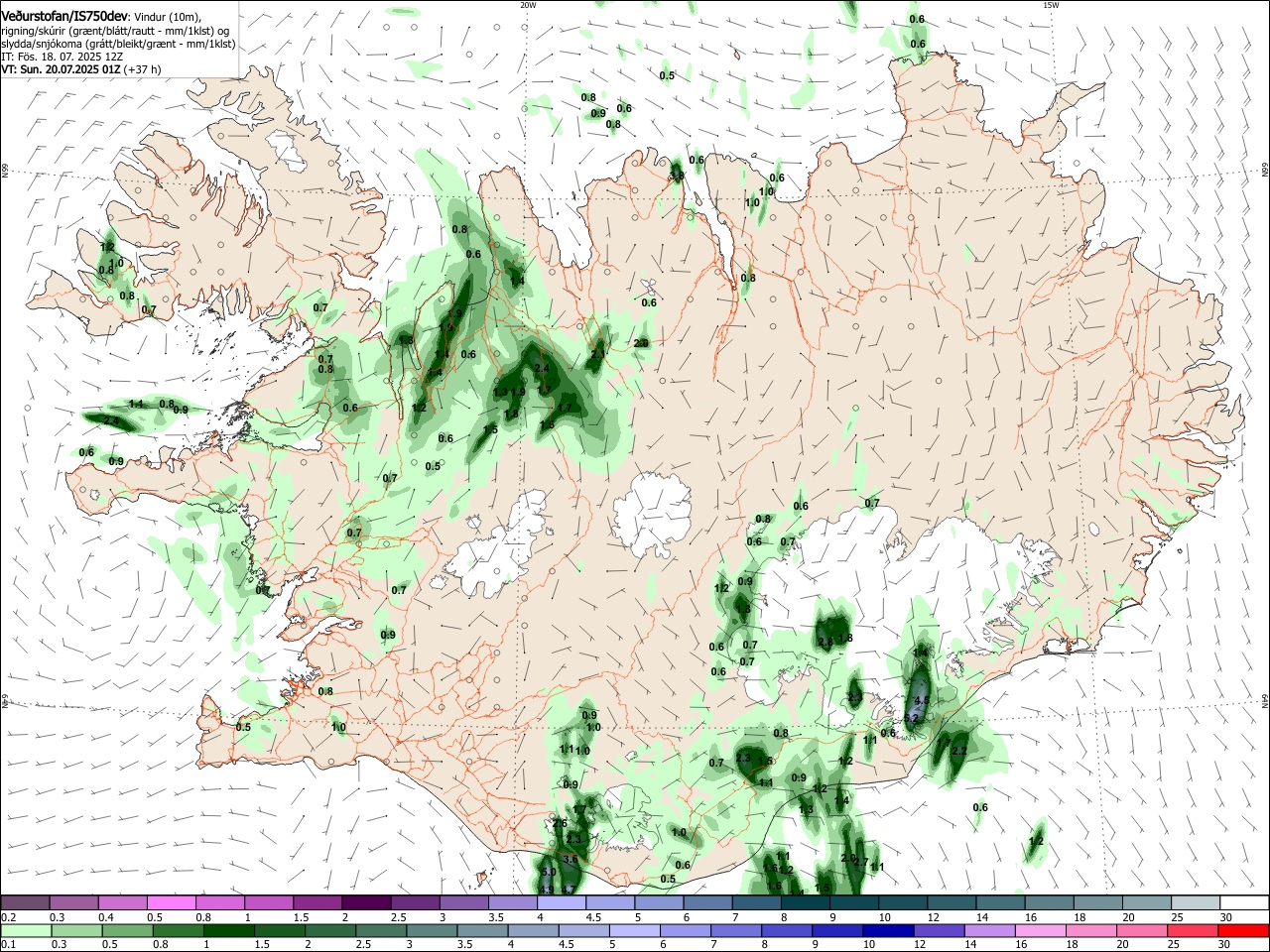Click the Veðurstofan/IS750dev title text
This screenshot has height=952, width=1270.
(64, 15)
